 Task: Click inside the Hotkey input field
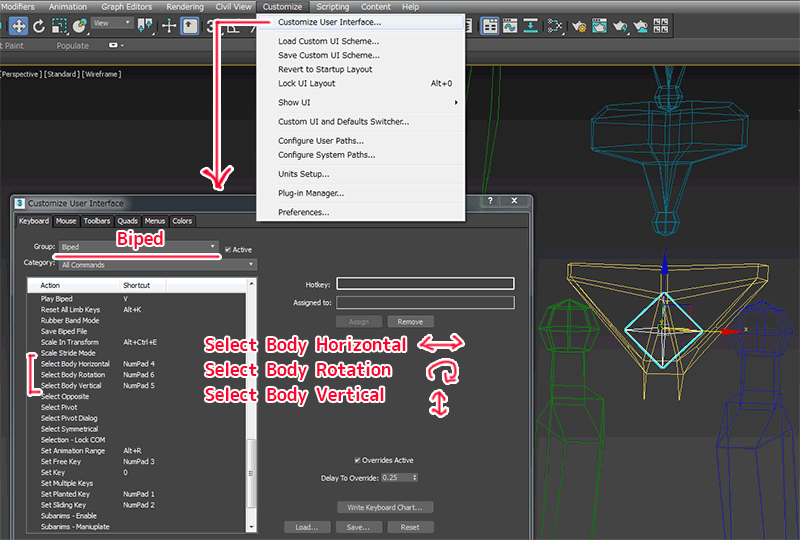click(425, 284)
